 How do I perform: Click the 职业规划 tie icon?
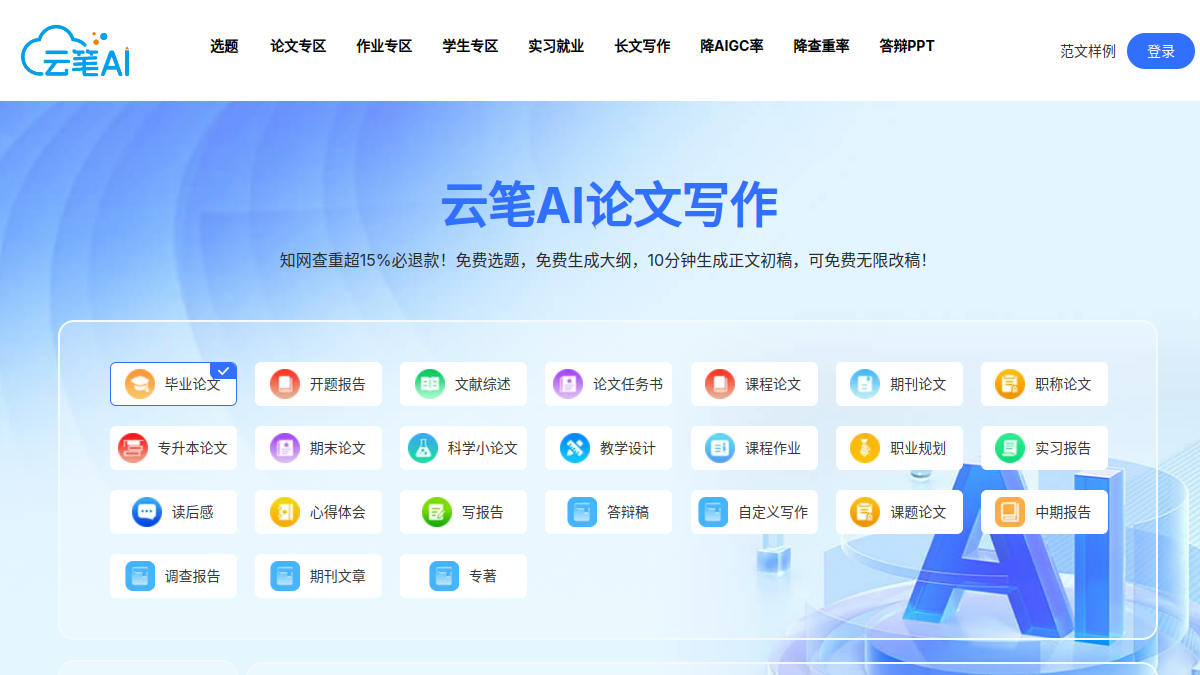click(x=865, y=448)
